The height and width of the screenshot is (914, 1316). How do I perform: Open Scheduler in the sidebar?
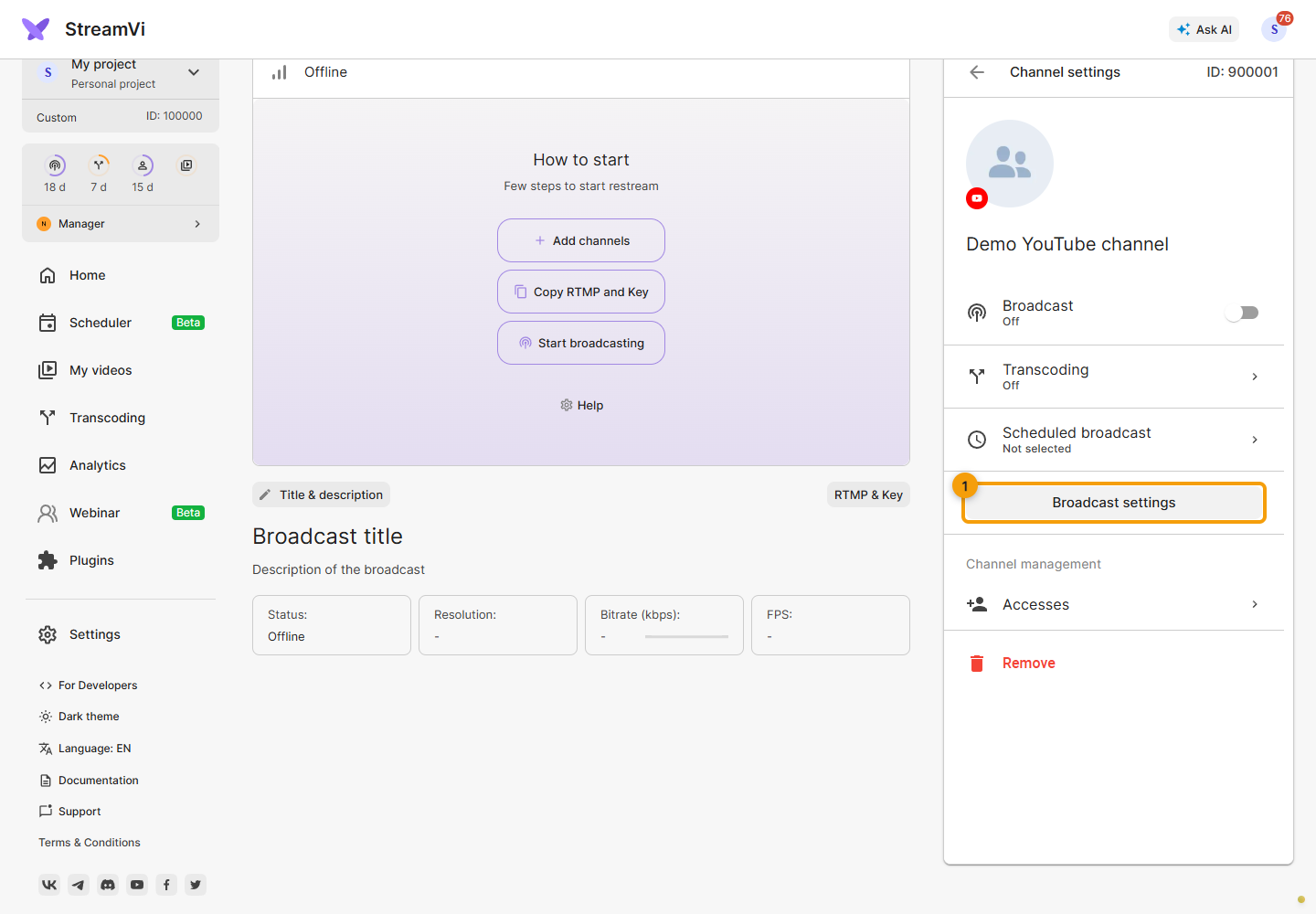click(121, 323)
